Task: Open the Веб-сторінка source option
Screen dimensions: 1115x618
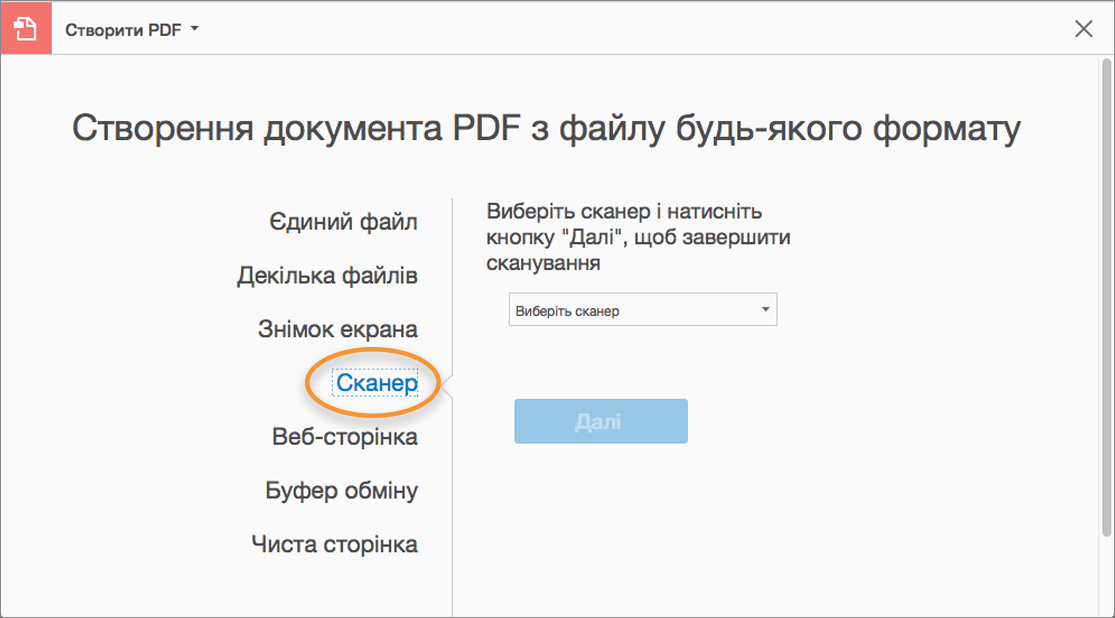Action: coord(344,437)
